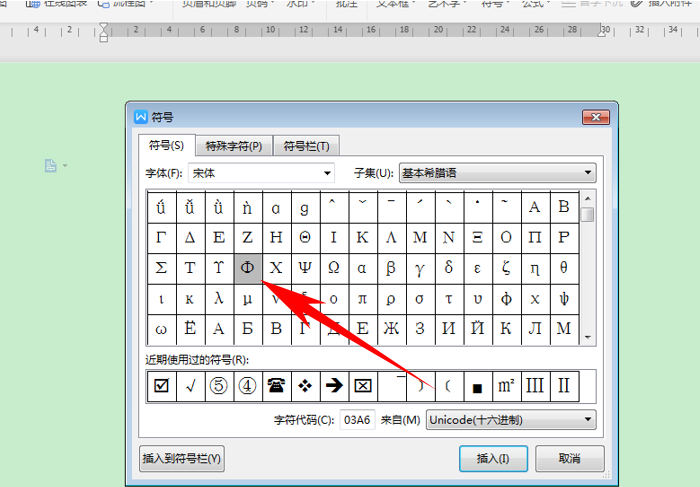Viewport: 700px width, 487px height.
Task: Pick the capital Delta Δ symbol
Action: [x=190, y=237]
